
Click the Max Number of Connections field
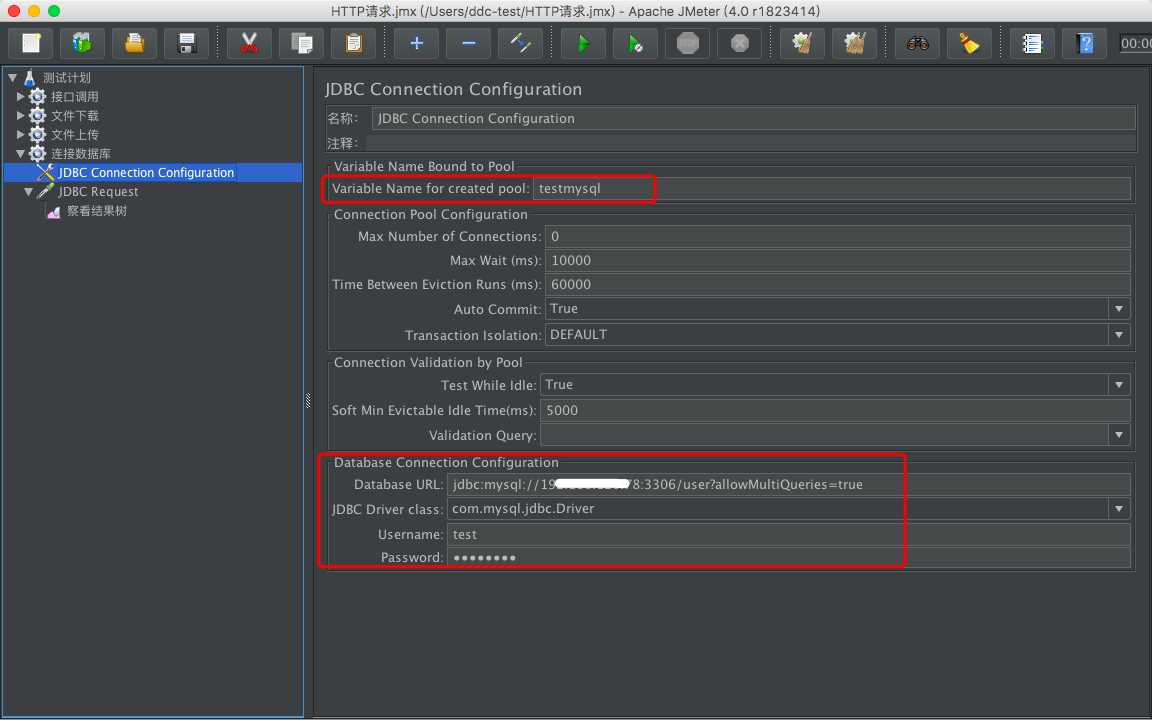pyautogui.click(x=838, y=237)
